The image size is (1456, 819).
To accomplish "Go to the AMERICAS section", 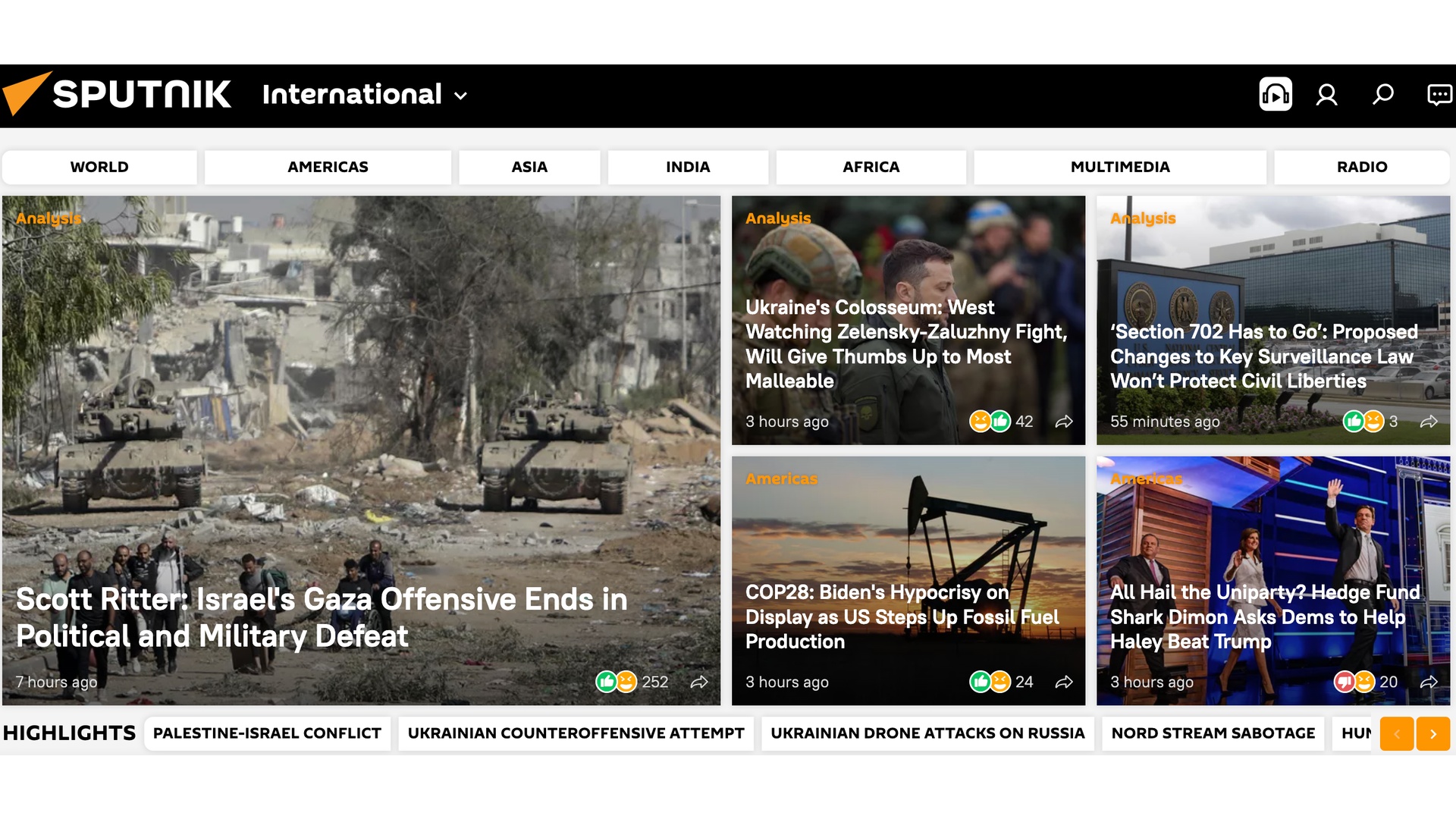I will coord(328,167).
